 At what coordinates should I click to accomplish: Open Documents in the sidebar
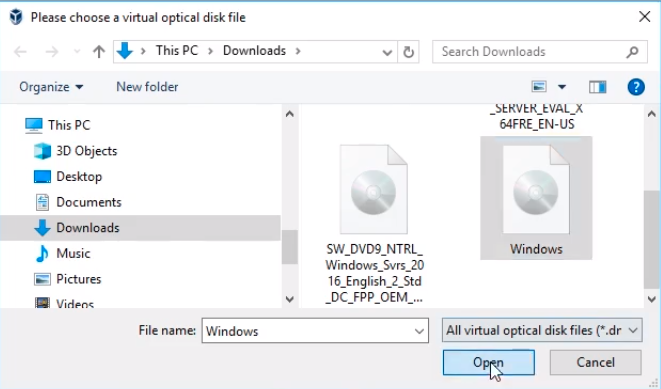click(89, 202)
